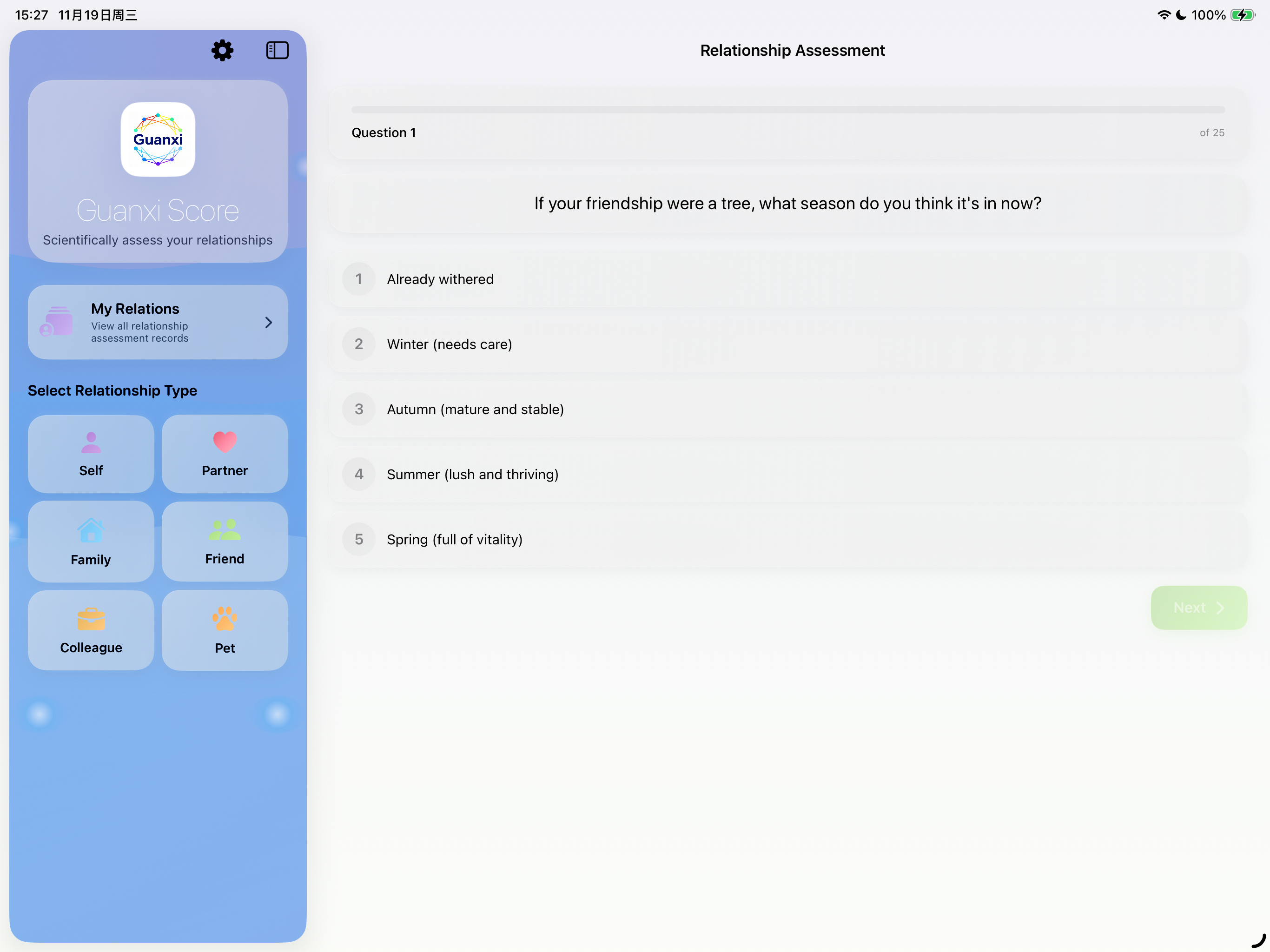Choose answer 'Winter (needs care)'
Image resolution: width=1270 pixels, height=952 pixels.
788,344
